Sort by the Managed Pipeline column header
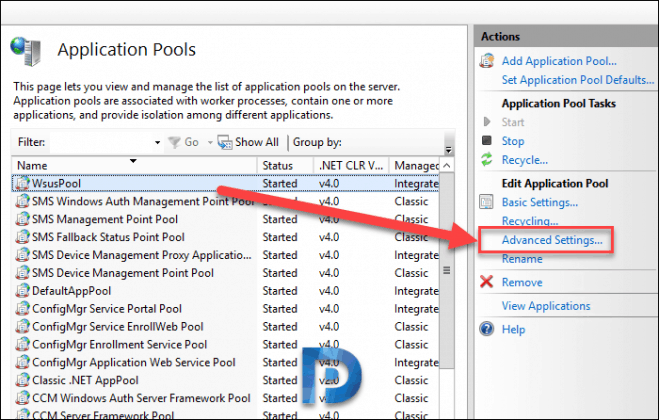Screen dimensions: 659x420 pos(414,165)
